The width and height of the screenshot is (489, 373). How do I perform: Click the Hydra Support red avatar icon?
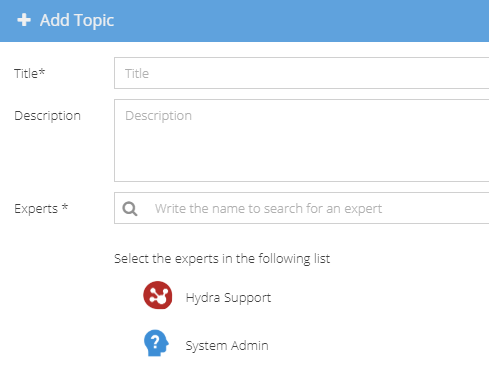pyautogui.click(x=158, y=295)
